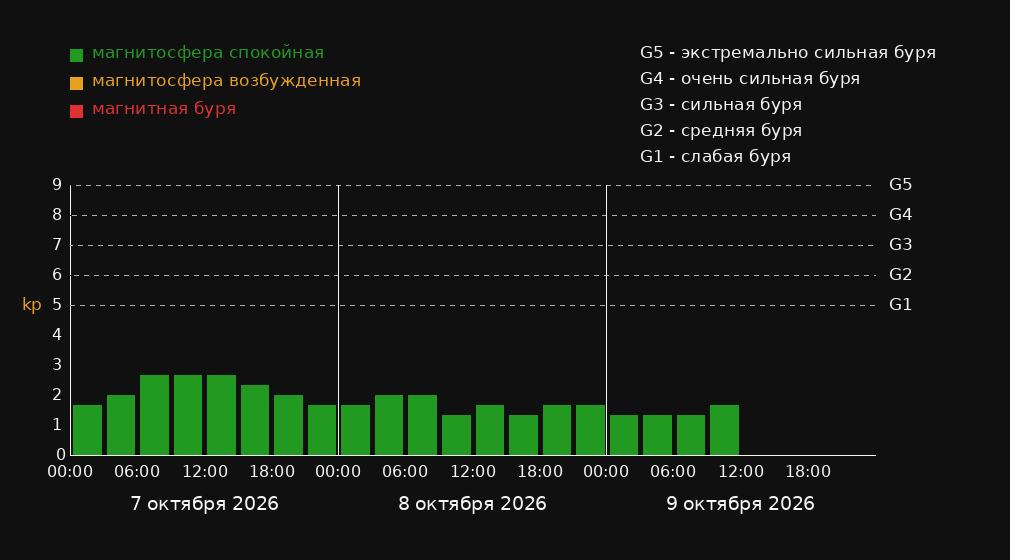Click the text 'магнитосфера возбужденная'
The width and height of the screenshot is (1010, 560).
(x=227, y=81)
